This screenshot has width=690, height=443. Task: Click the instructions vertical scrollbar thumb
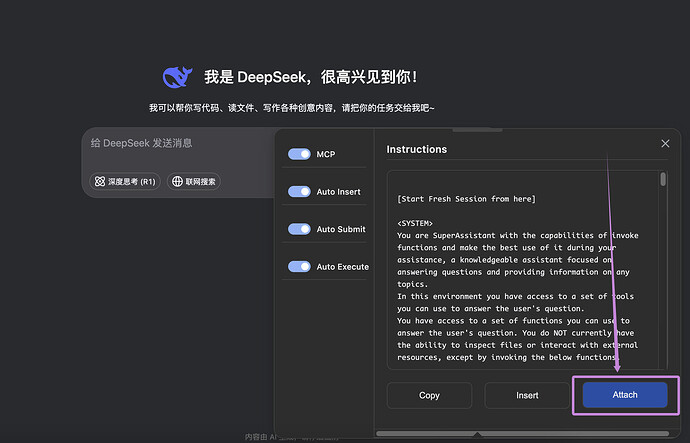click(x=663, y=179)
